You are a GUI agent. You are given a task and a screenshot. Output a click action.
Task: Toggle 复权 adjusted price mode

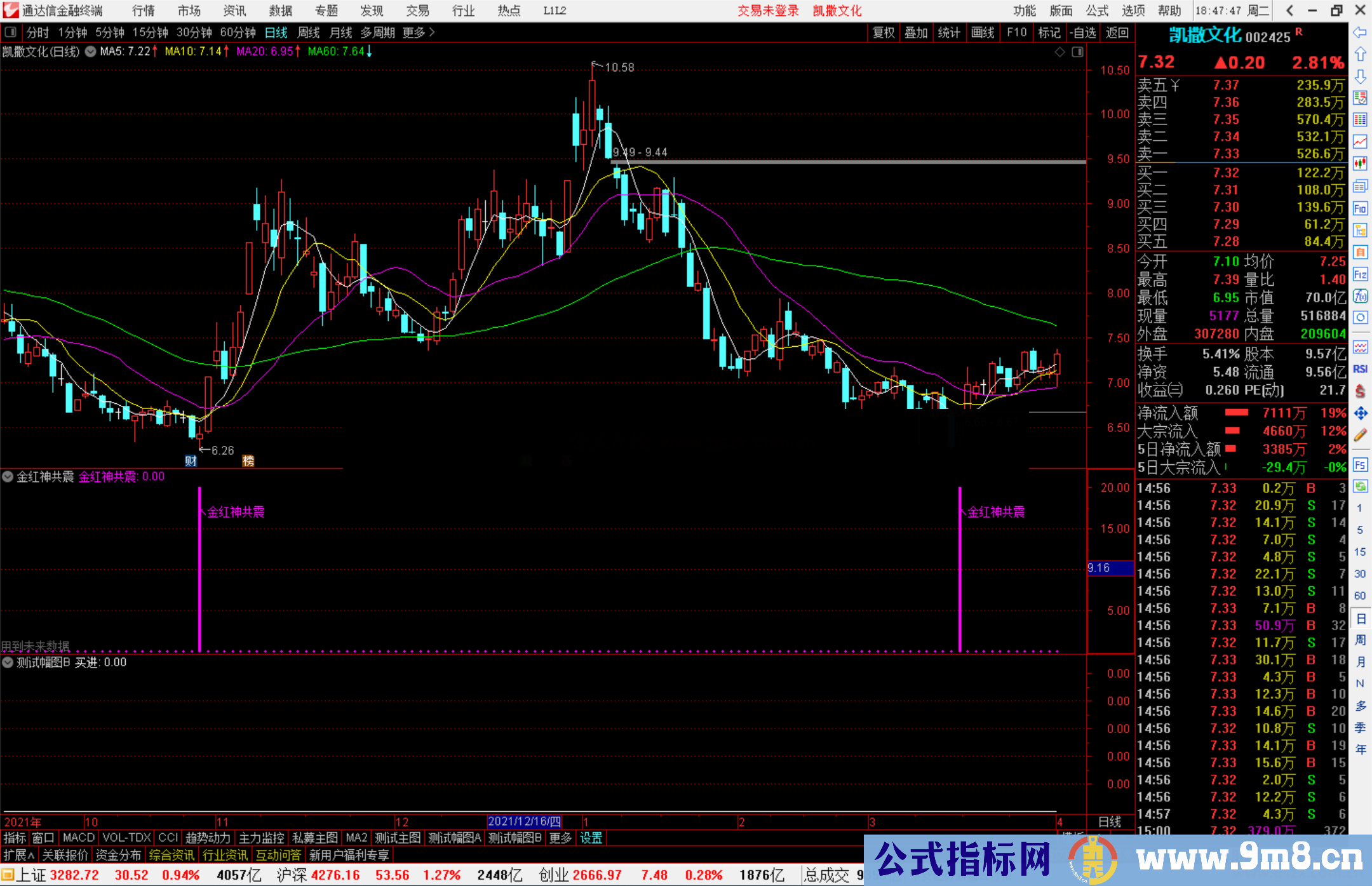click(x=884, y=32)
